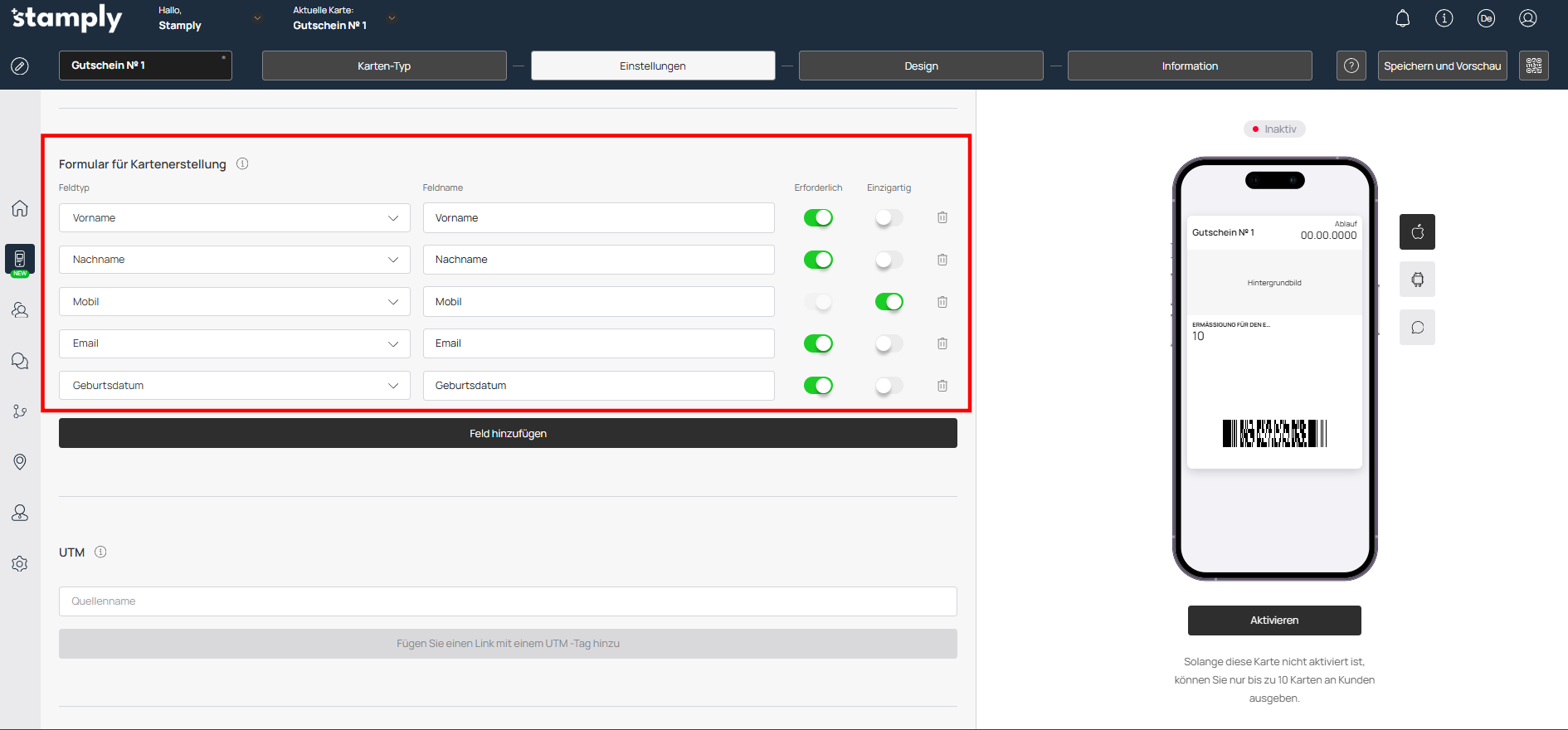Disable Erforderlich toggle for Vorname
Viewport: 1568px width, 730px height.
pos(817,217)
